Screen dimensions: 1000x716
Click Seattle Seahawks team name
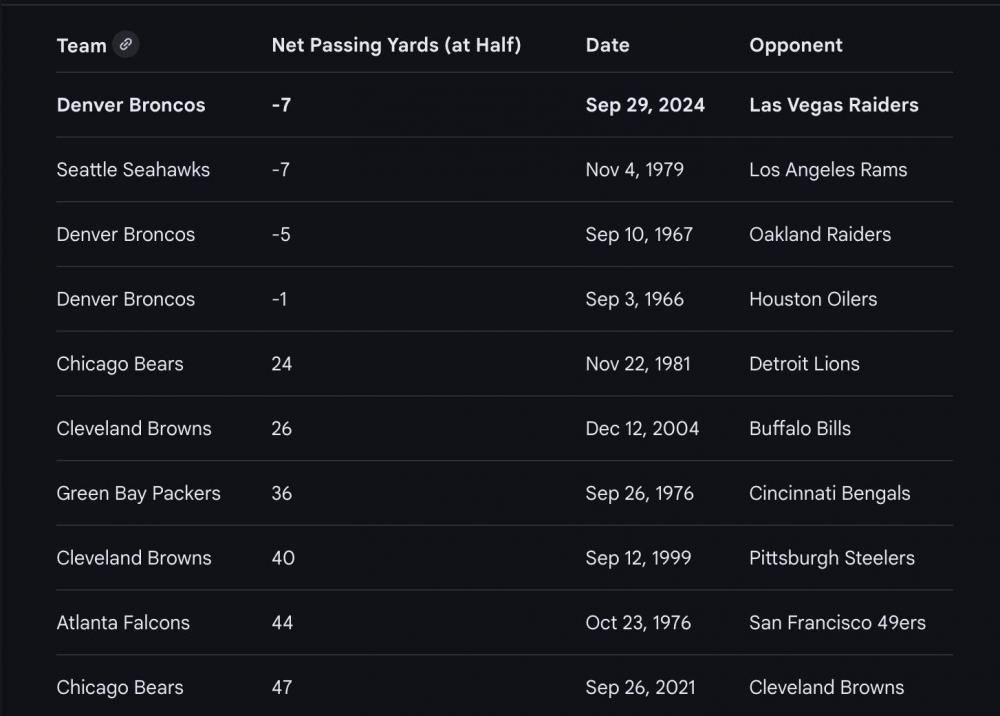point(133,170)
